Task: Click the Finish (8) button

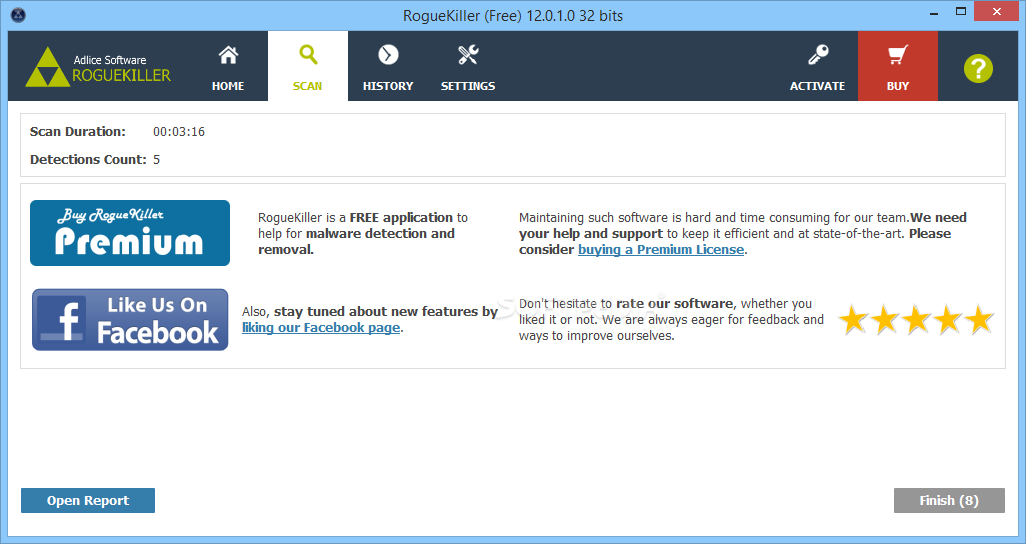Action: click(949, 500)
